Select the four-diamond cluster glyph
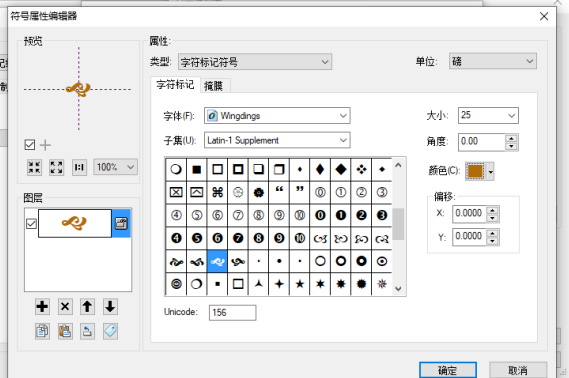Screen dimensions: 569x378 coord(361,169)
